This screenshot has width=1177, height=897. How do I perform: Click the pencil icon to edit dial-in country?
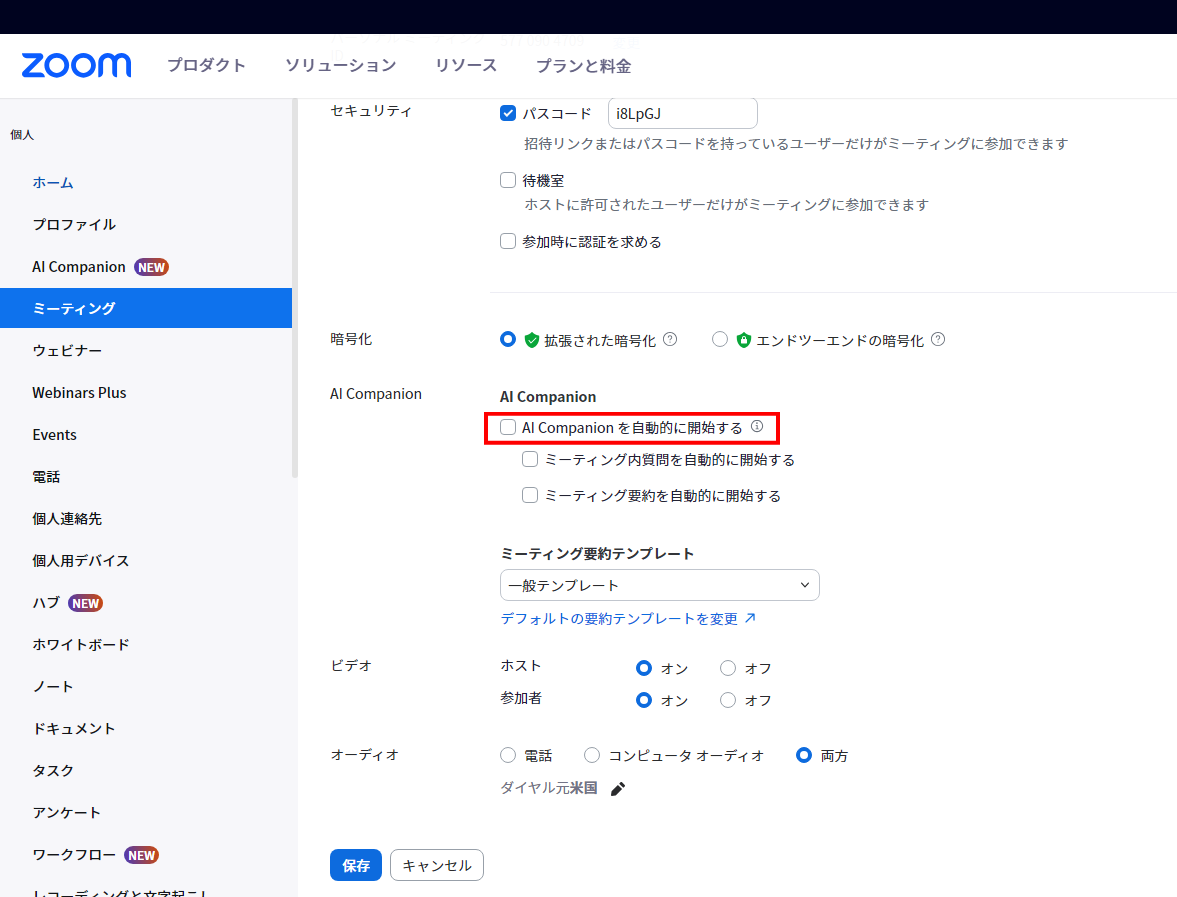618,789
